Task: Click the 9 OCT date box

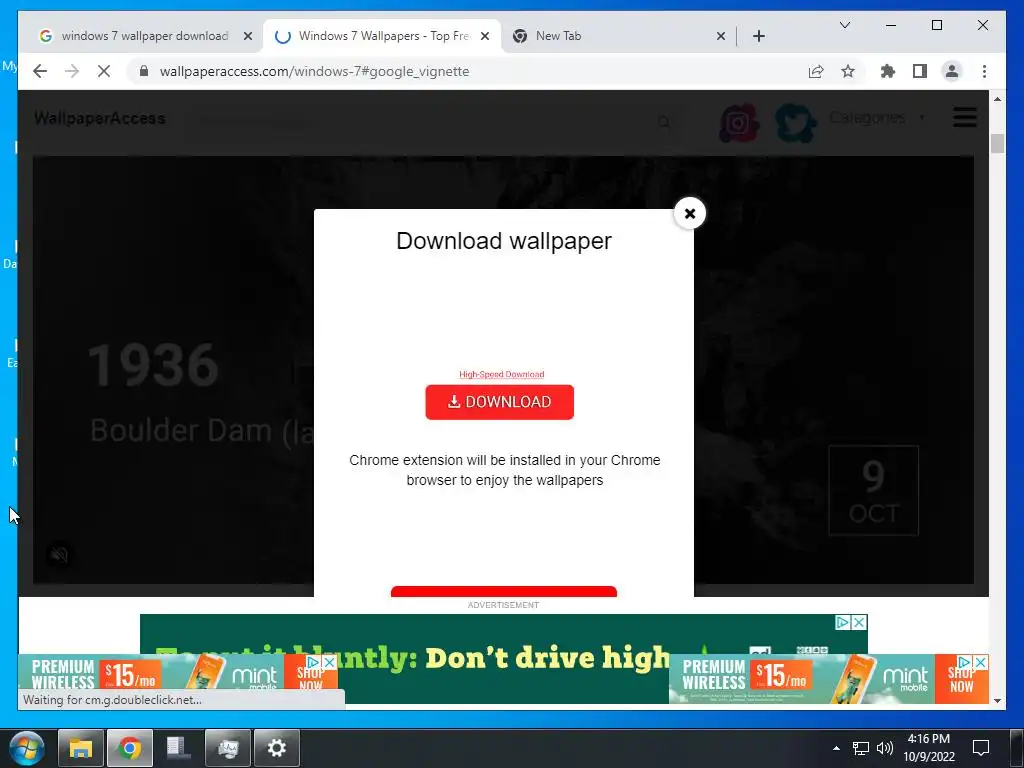Action: coord(874,490)
